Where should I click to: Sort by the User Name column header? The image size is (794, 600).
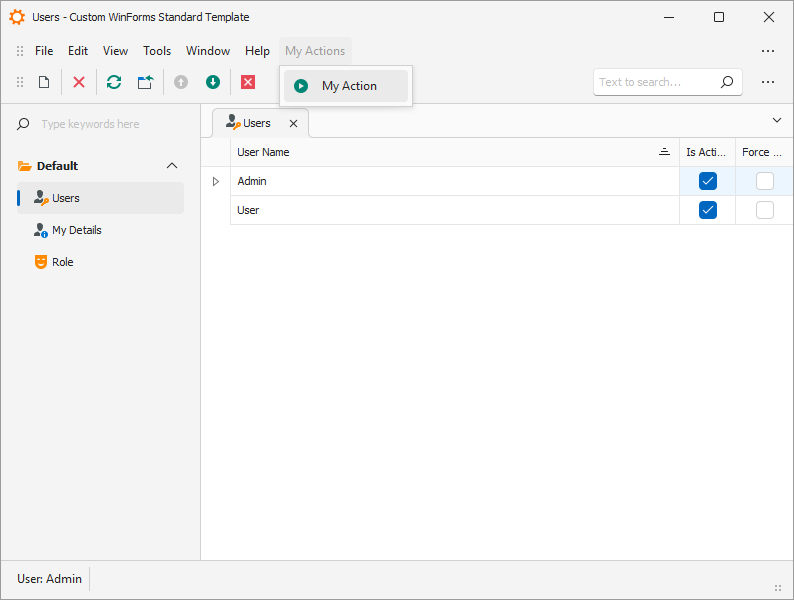[455, 152]
